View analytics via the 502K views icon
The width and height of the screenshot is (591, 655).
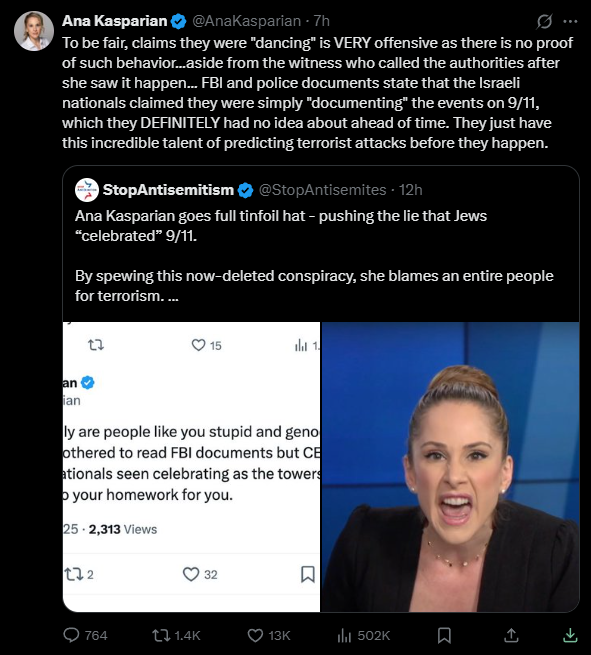coord(363,635)
